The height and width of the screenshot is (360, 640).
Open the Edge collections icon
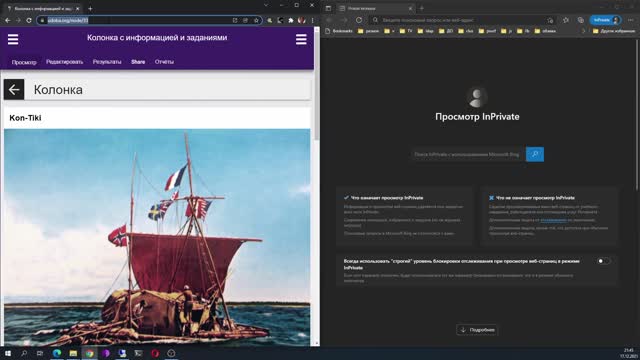pyautogui.click(x=580, y=20)
